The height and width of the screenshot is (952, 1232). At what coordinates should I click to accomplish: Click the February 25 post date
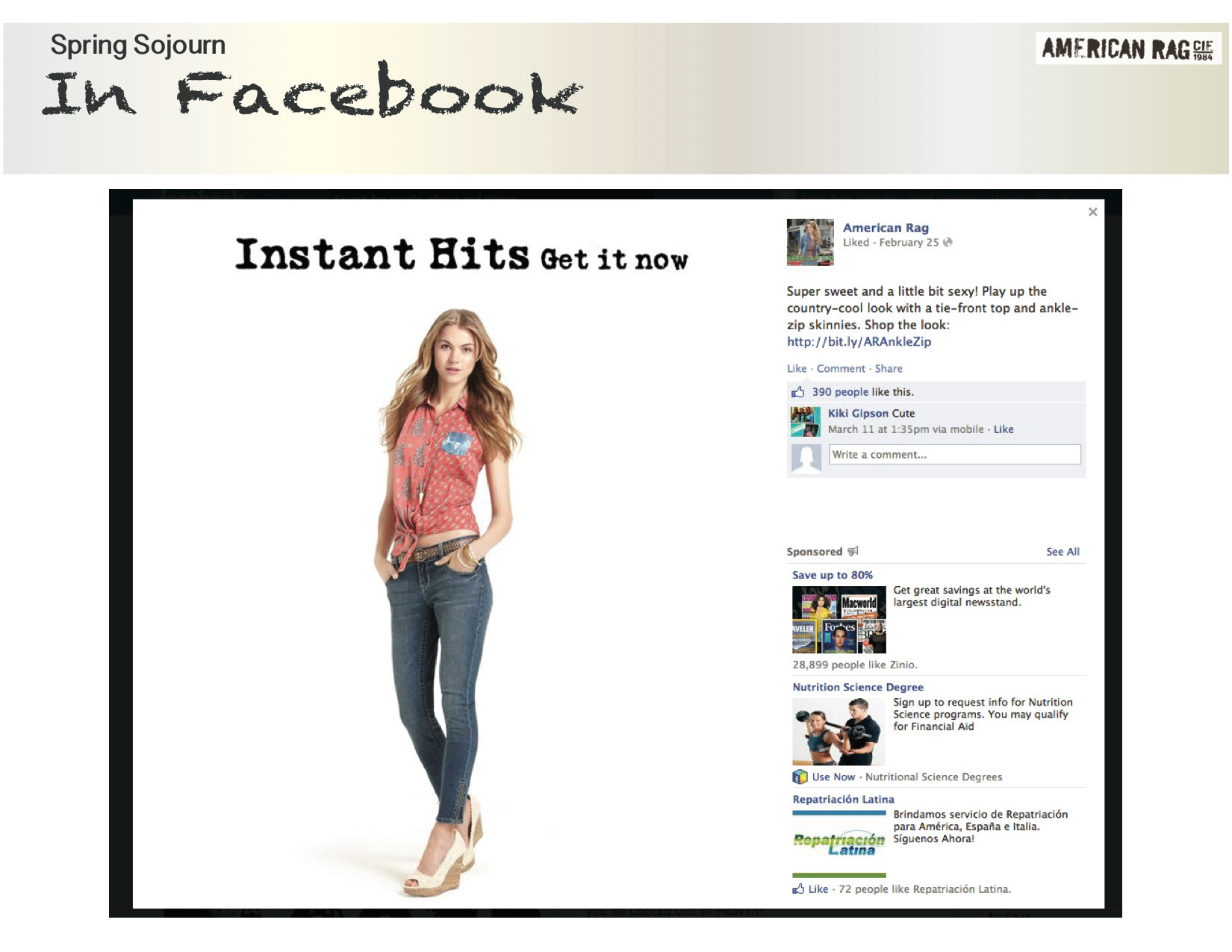tap(908, 243)
